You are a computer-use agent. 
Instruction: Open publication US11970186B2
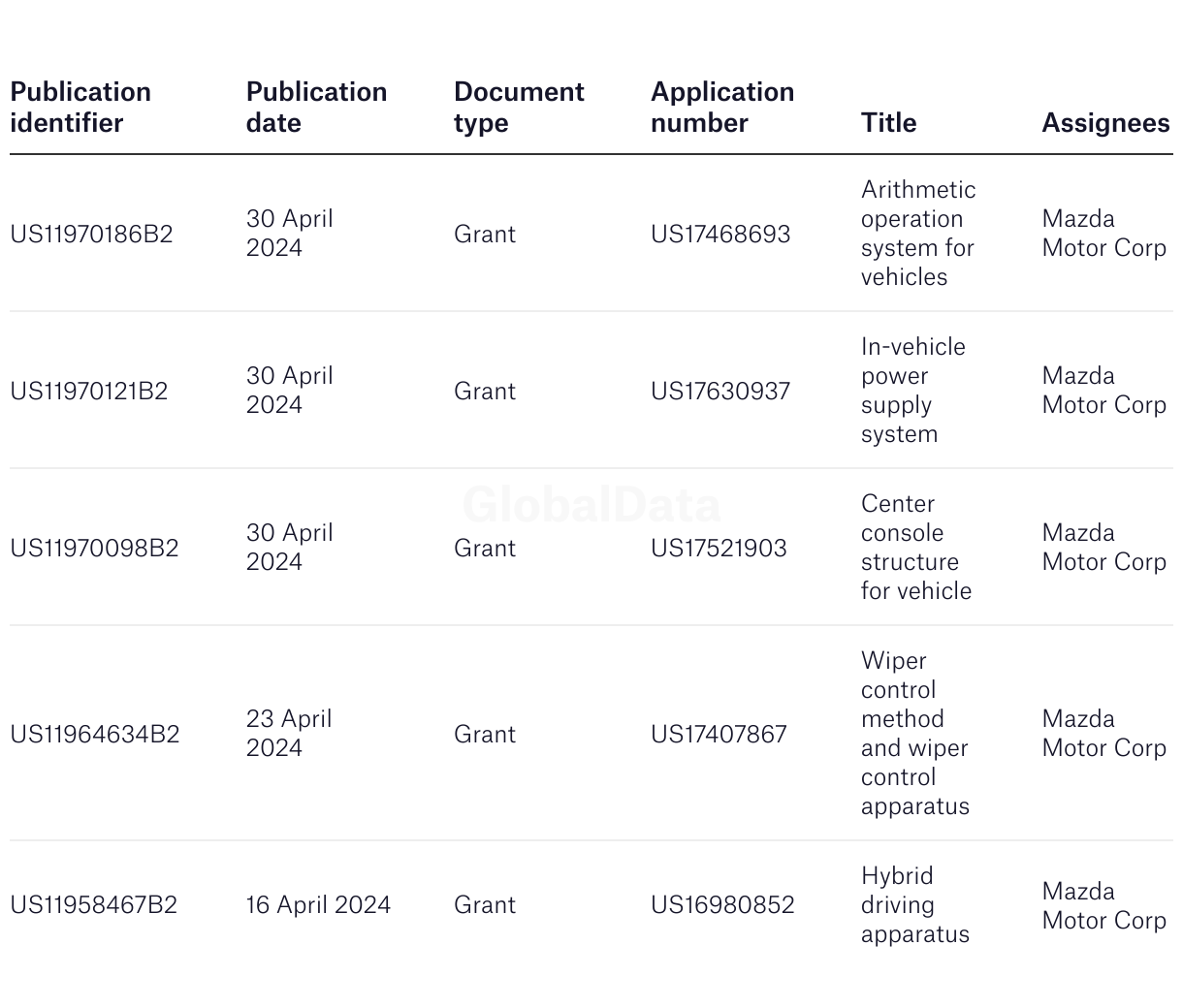(x=91, y=234)
